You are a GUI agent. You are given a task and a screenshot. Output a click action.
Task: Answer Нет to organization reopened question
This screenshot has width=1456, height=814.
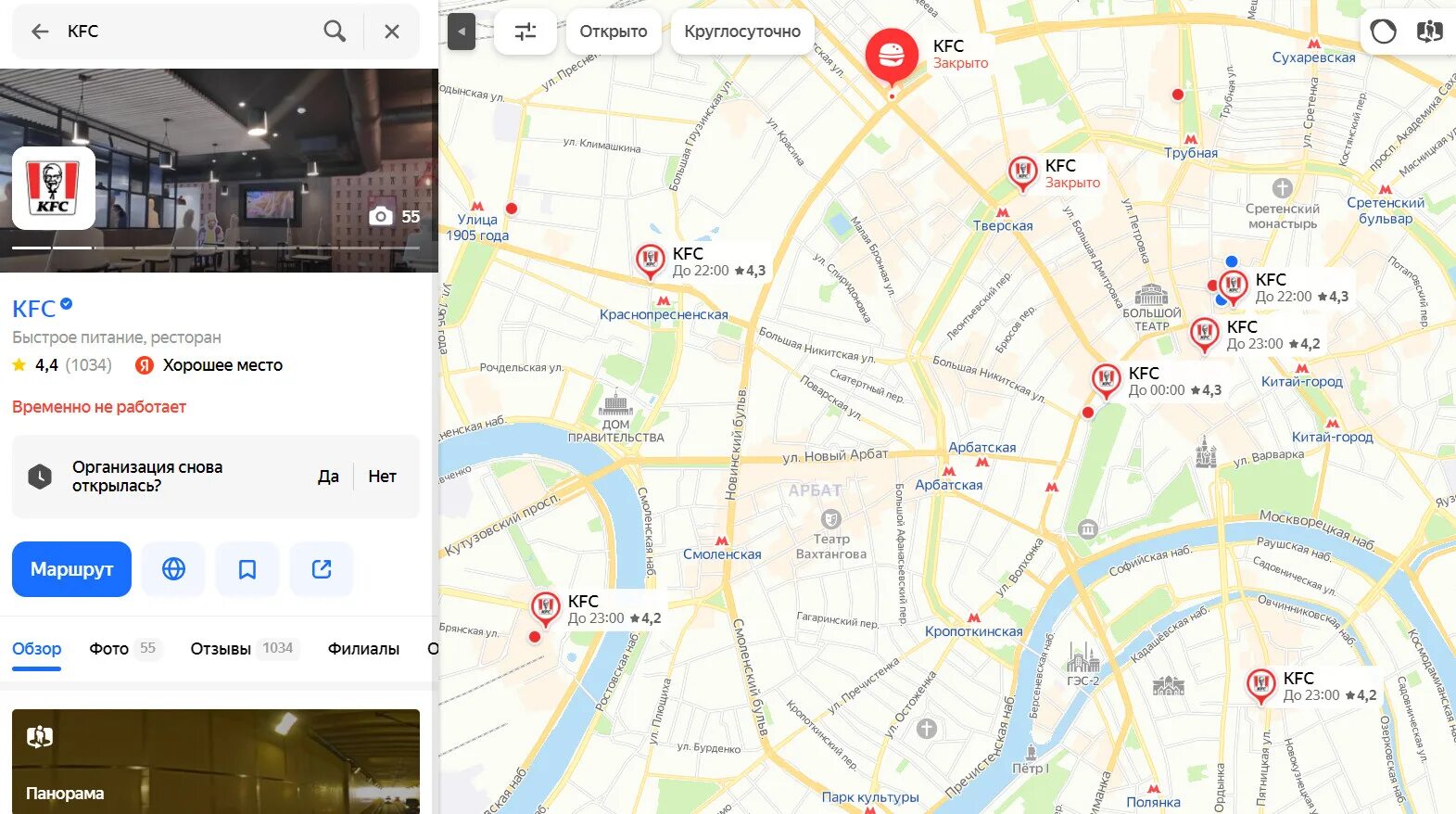pos(382,477)
